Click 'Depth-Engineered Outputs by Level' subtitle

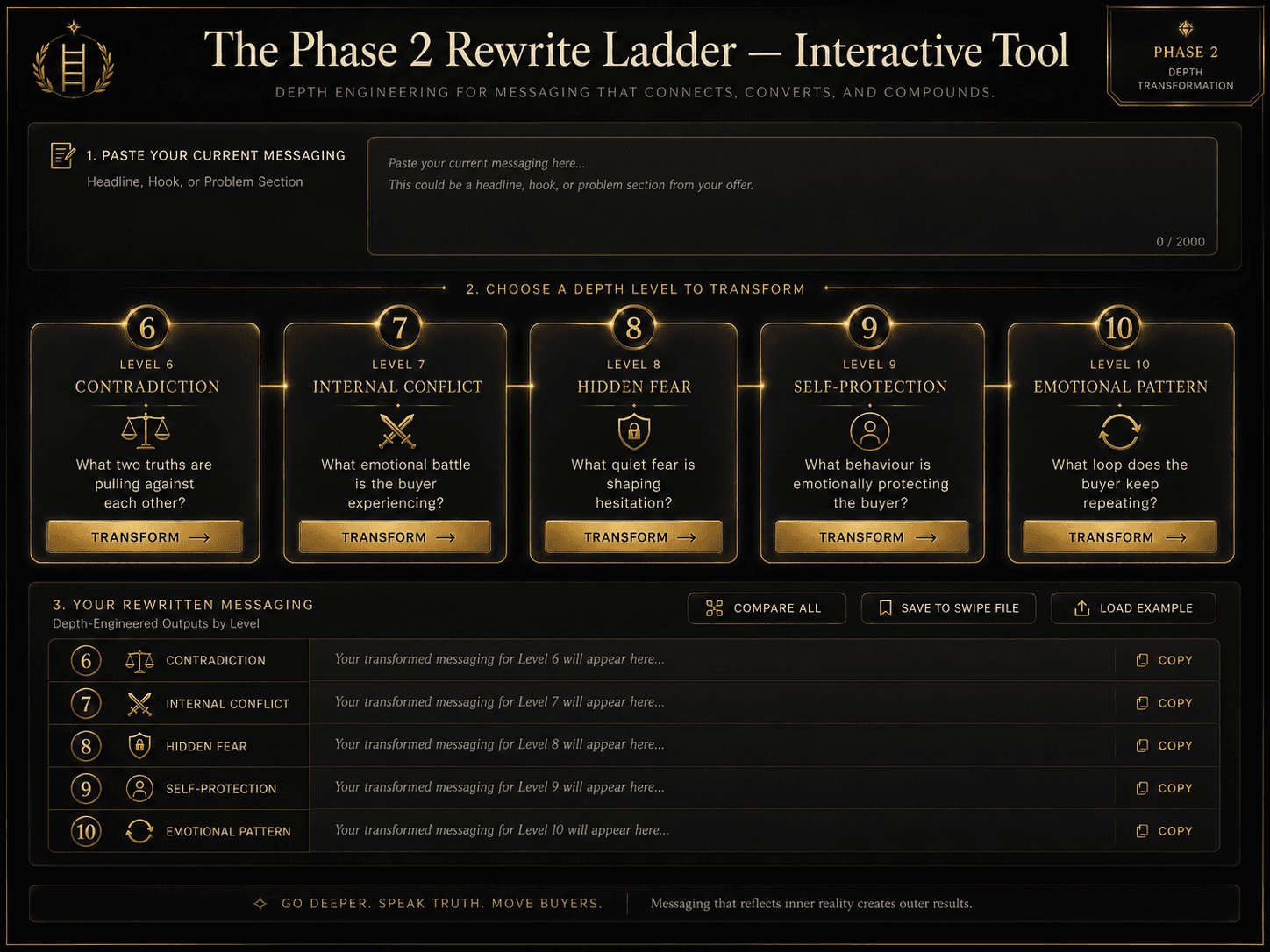pyautogui.click(x=156, y=624)
